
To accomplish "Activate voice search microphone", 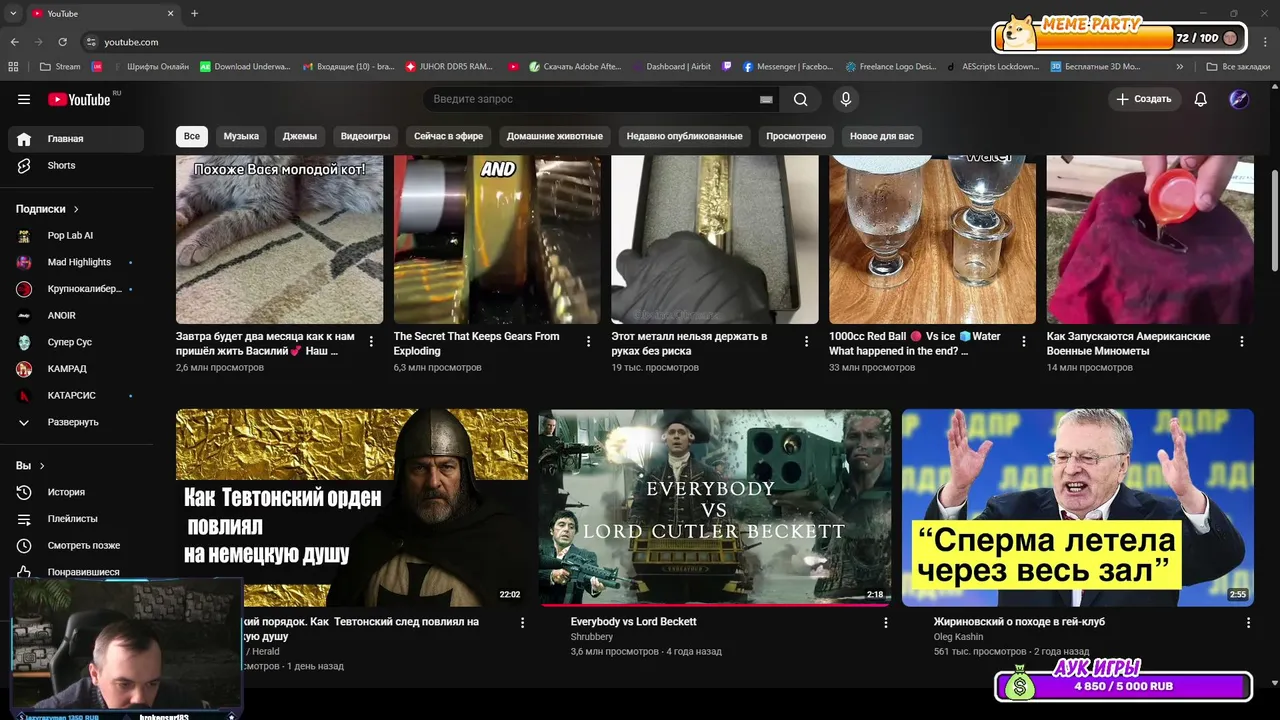I will click(x=846, y=99).
